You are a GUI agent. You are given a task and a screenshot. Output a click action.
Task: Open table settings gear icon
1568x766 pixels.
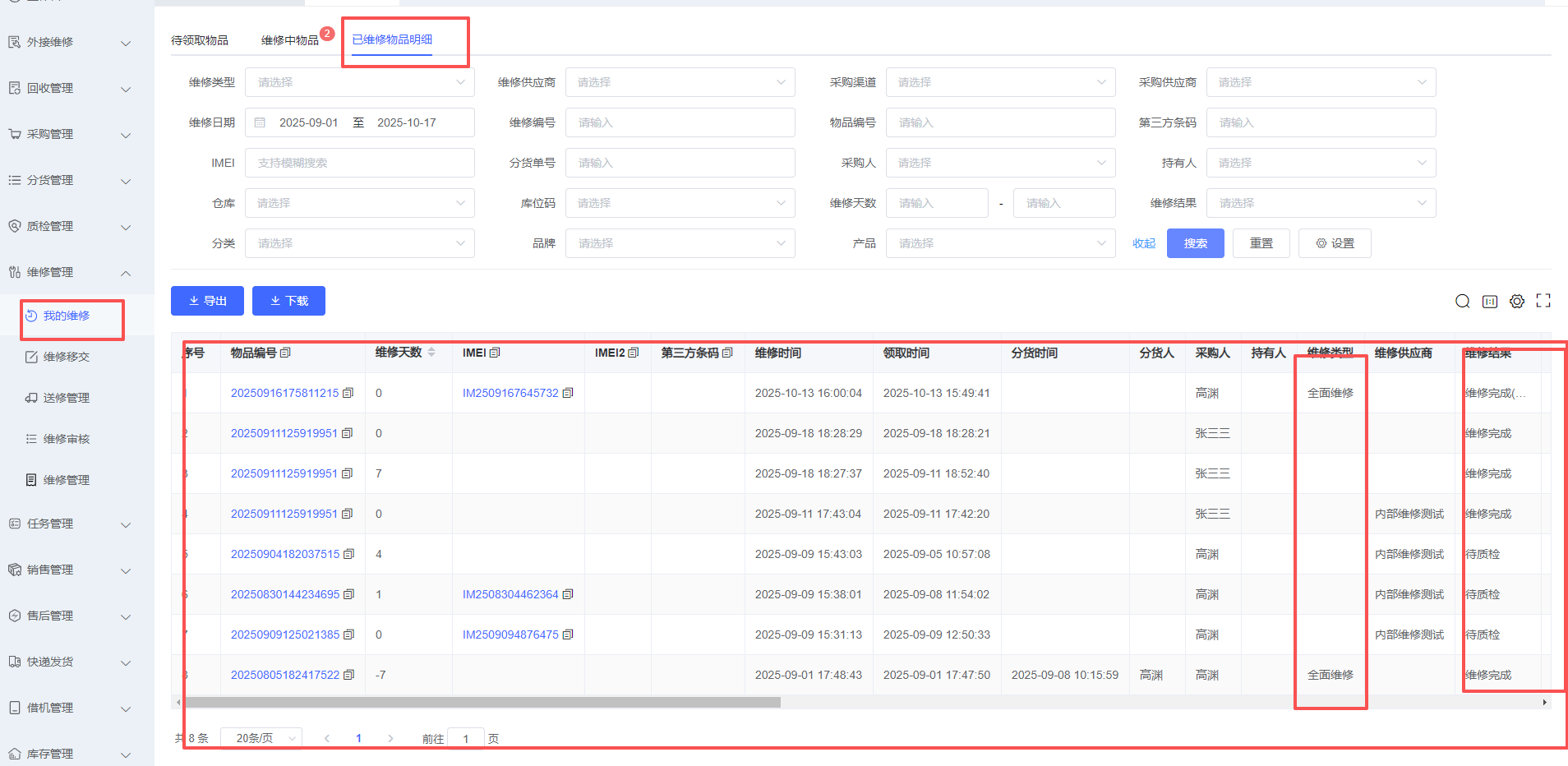click(1516, 301)
